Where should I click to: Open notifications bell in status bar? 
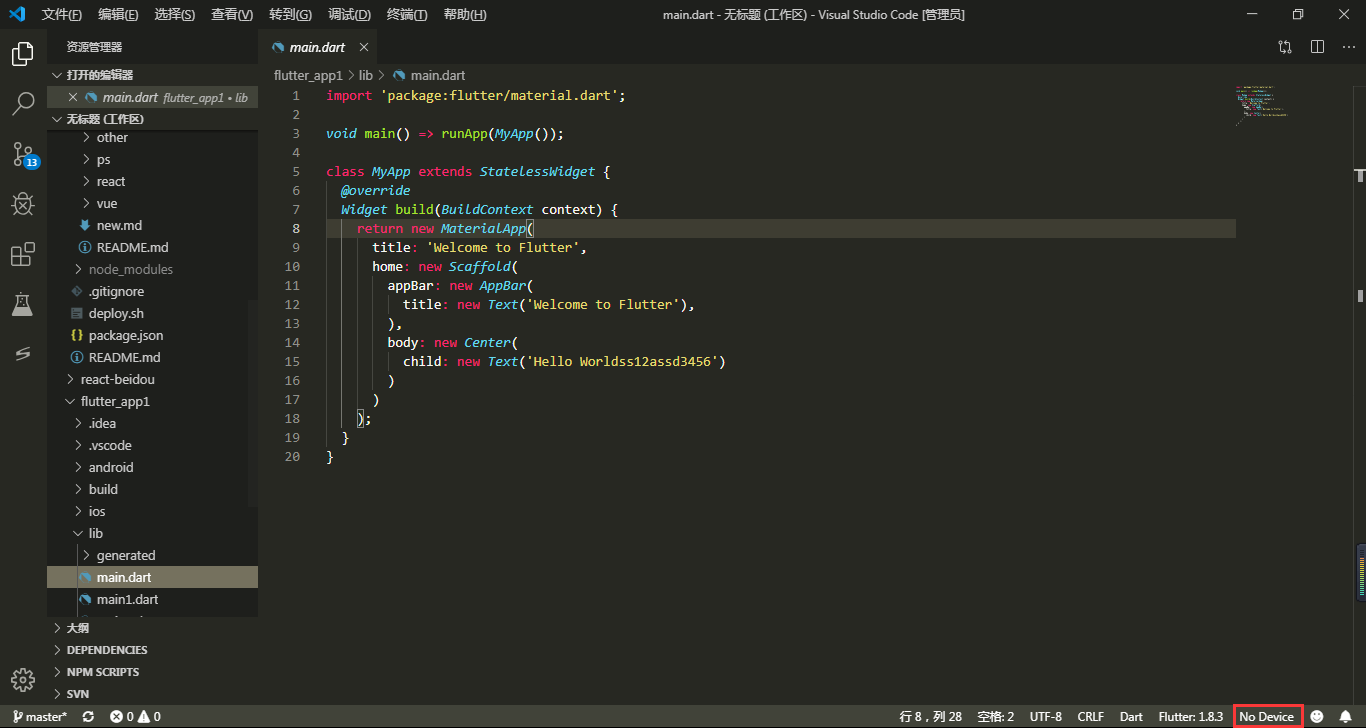point(1346,716)
